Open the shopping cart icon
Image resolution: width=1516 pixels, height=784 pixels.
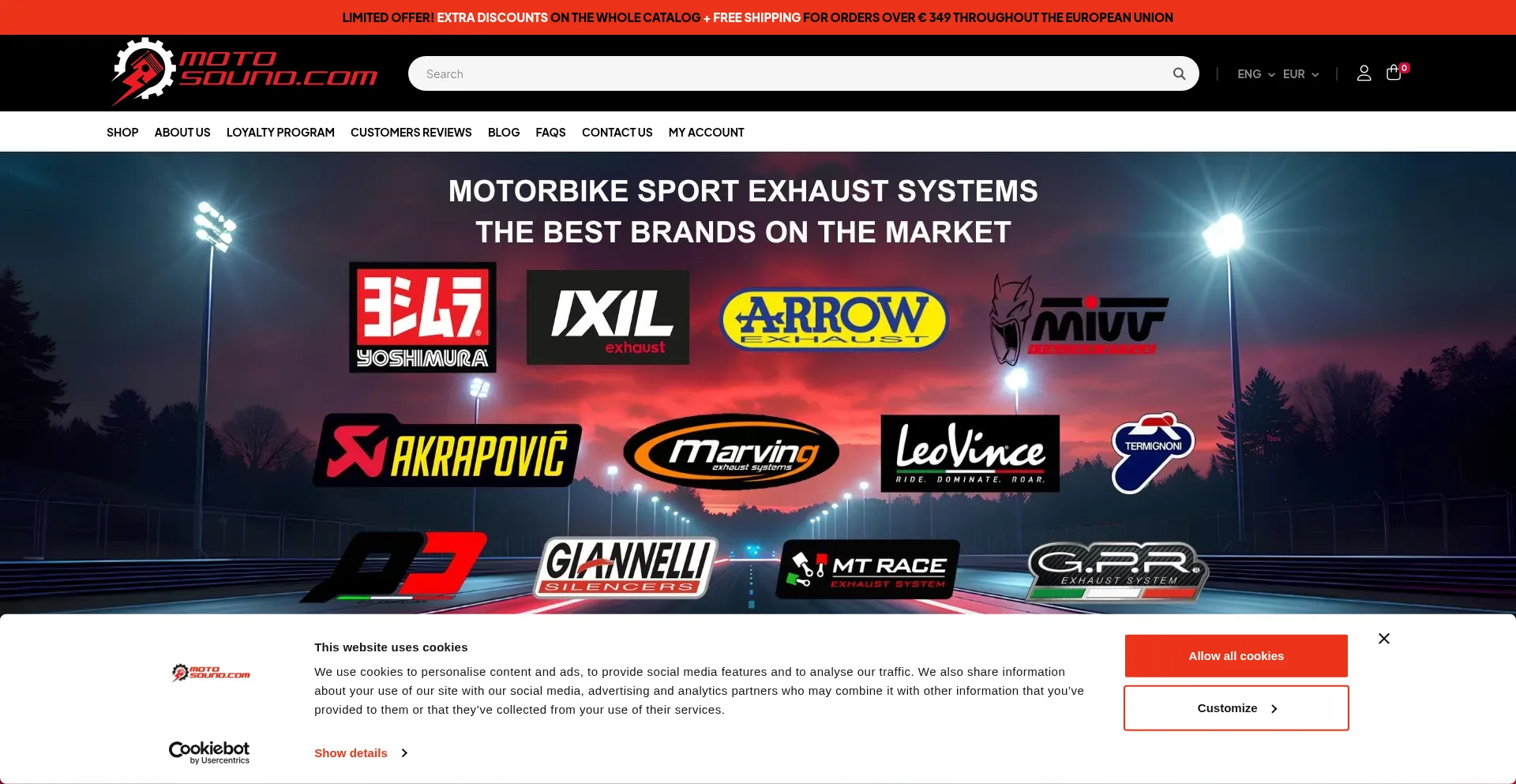click(1393, 73)
